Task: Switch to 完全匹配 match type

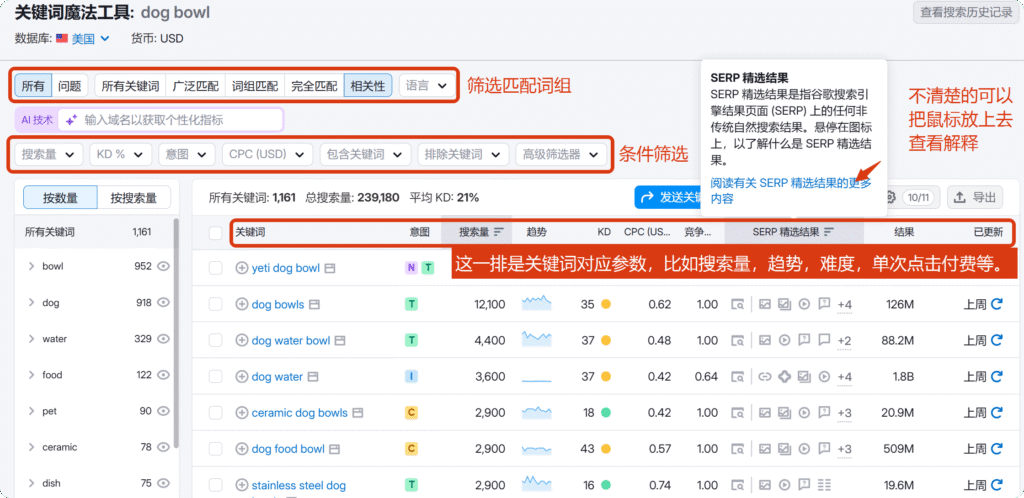Action: [x=314, y=86]
